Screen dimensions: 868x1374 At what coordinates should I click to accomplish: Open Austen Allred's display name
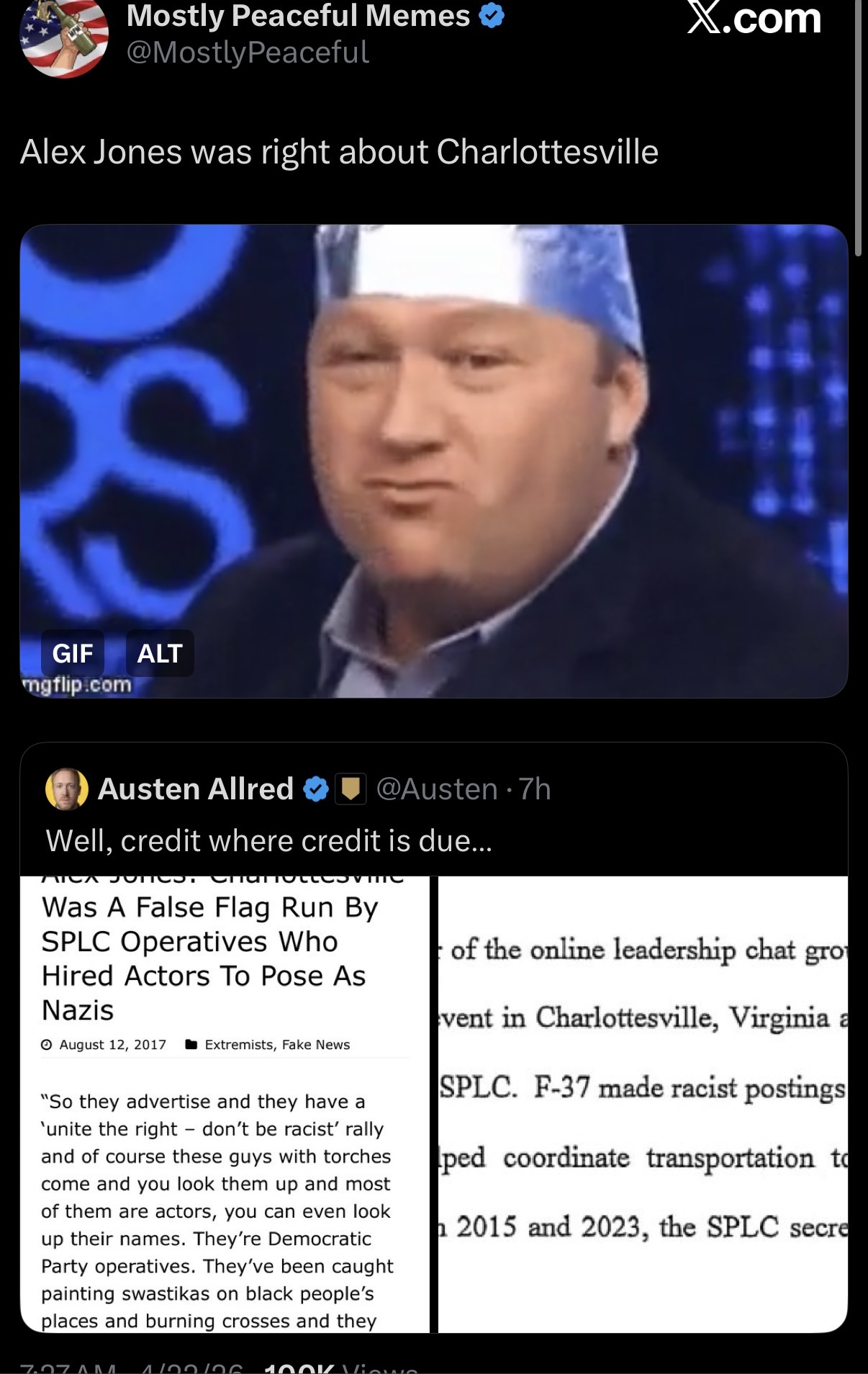tap(196, 789)
